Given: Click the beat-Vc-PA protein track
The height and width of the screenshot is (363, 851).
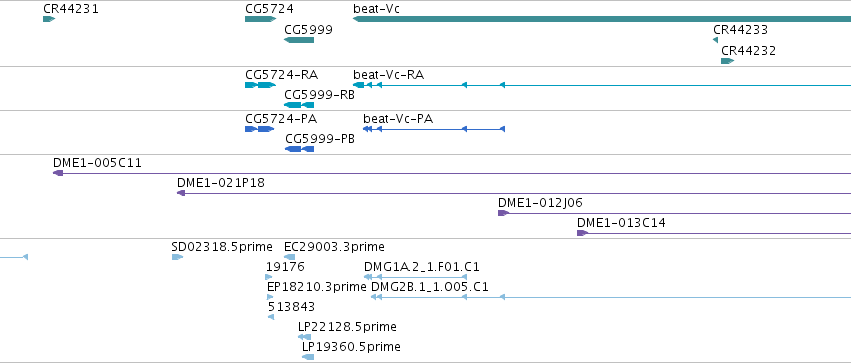Looking at the screenshot, I should 434,129.
